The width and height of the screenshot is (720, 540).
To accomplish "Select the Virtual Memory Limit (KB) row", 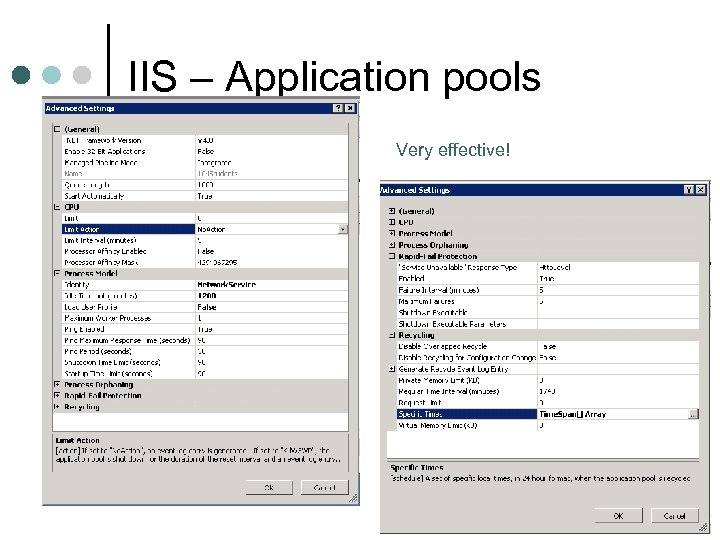I will point(548,425).
